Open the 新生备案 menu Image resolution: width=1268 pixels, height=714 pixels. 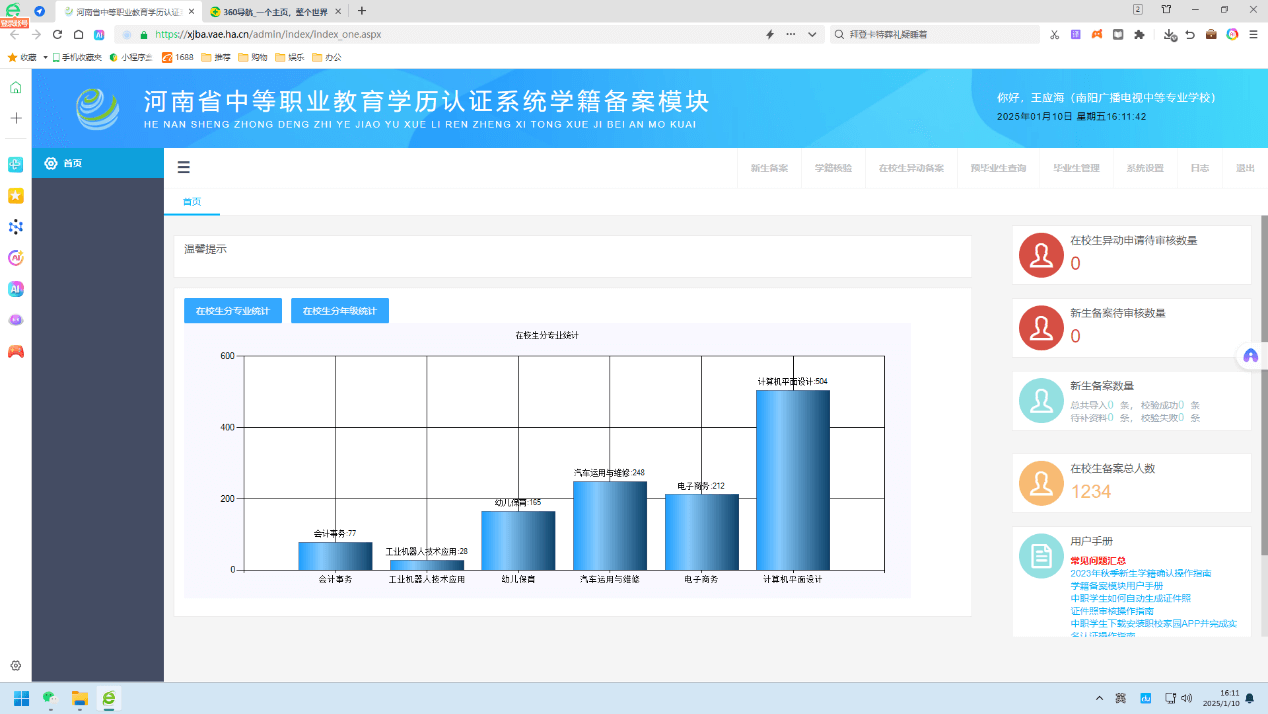[x=769, y=168]
